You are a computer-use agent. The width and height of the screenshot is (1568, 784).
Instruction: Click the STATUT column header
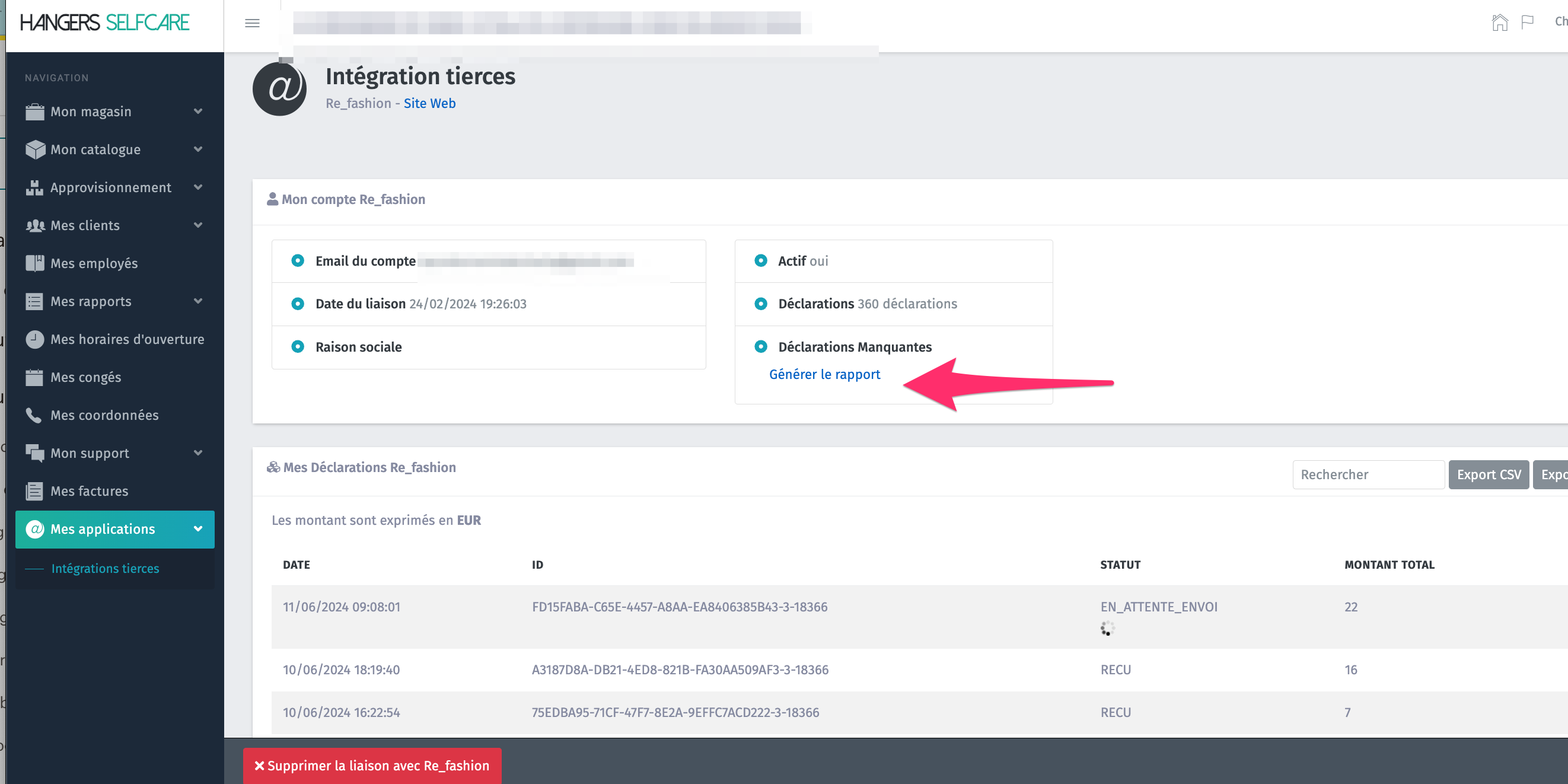(1121, 565)
